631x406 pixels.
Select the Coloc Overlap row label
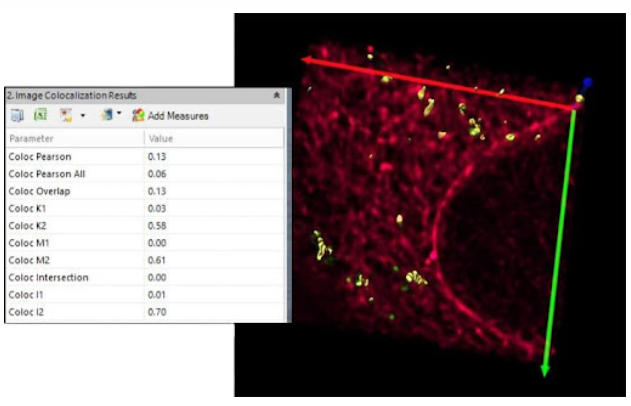point(39,191)
